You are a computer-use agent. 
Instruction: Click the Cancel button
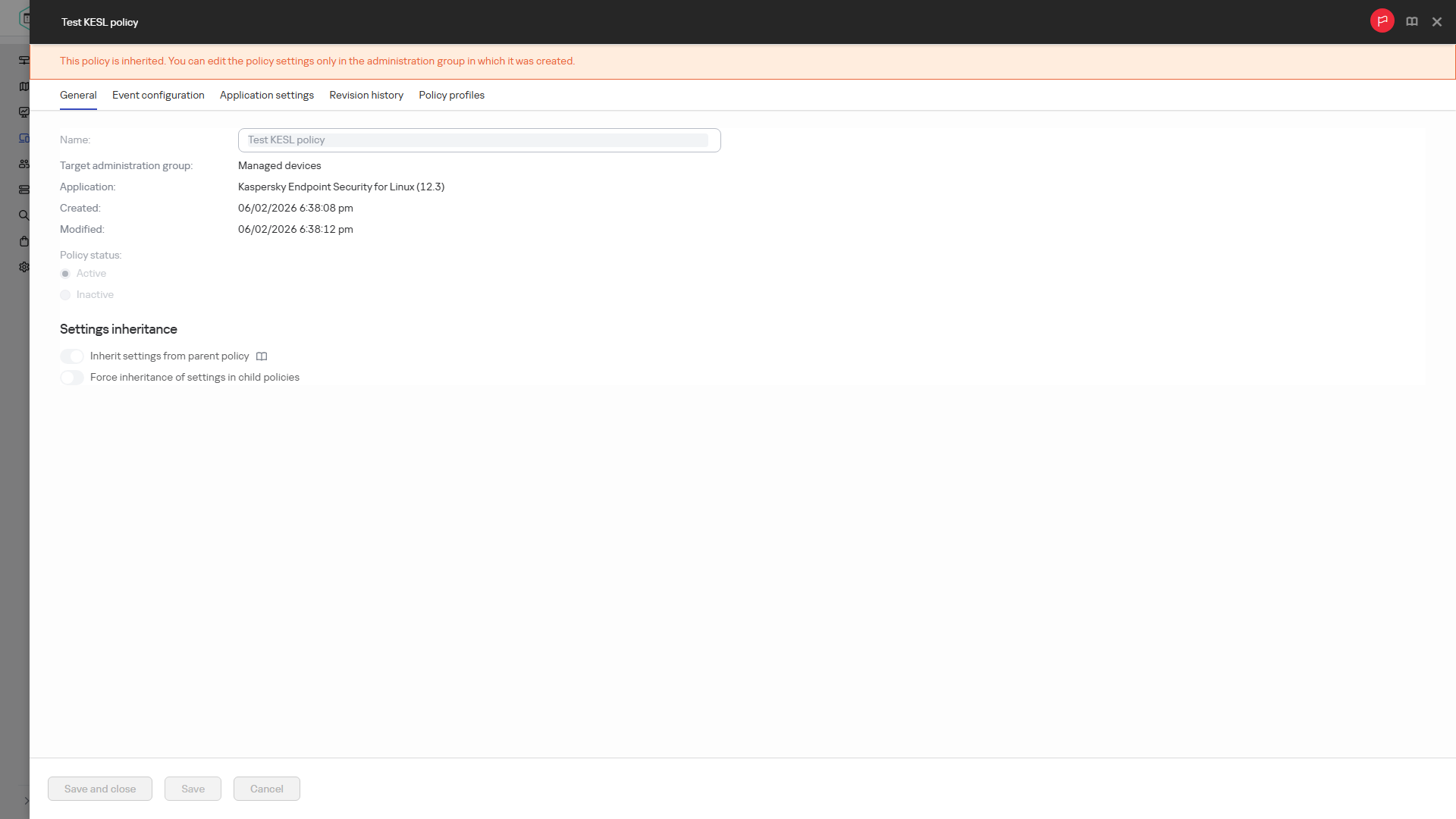(267, 789)
